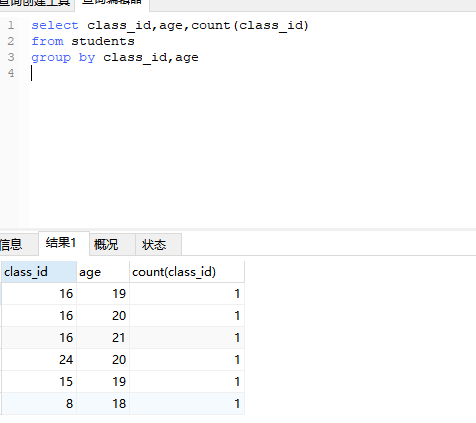Image resolution: width=476 pixels, height=423 pixels.
Task: Show the 概况 tab
Action: click(112, 245)
